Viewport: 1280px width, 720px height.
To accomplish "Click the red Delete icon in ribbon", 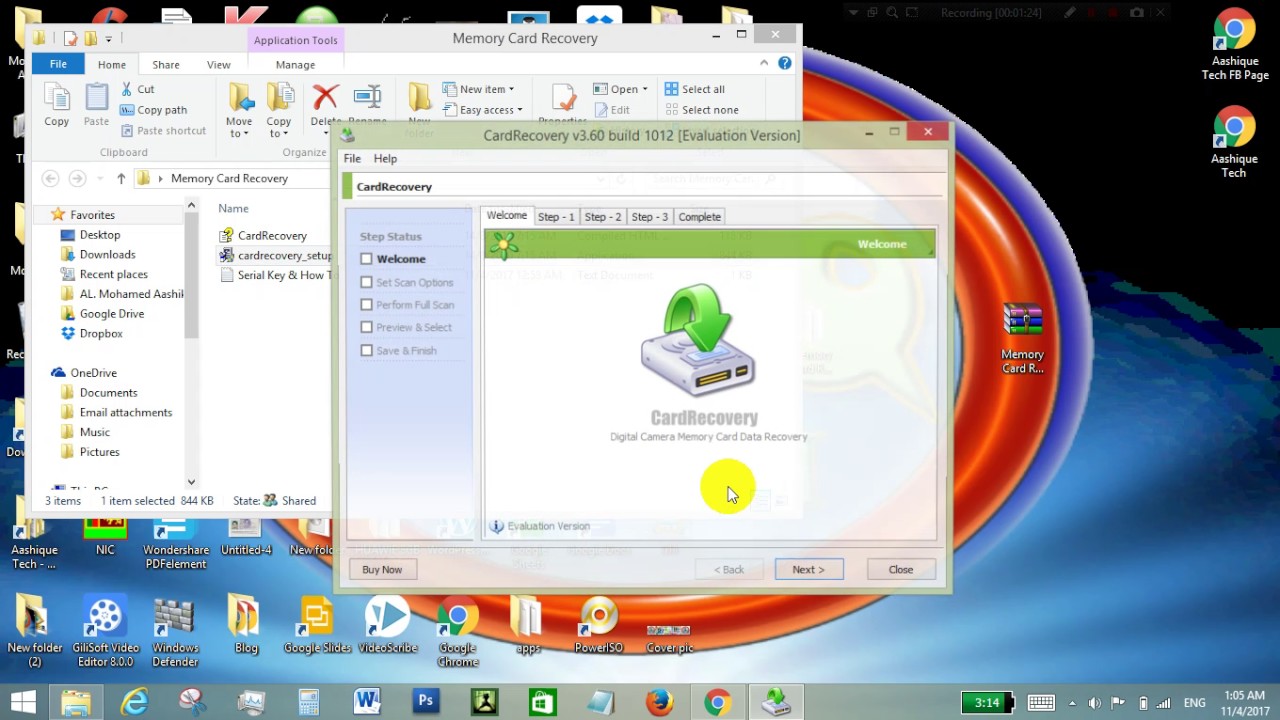I will [x=325, y=97].
